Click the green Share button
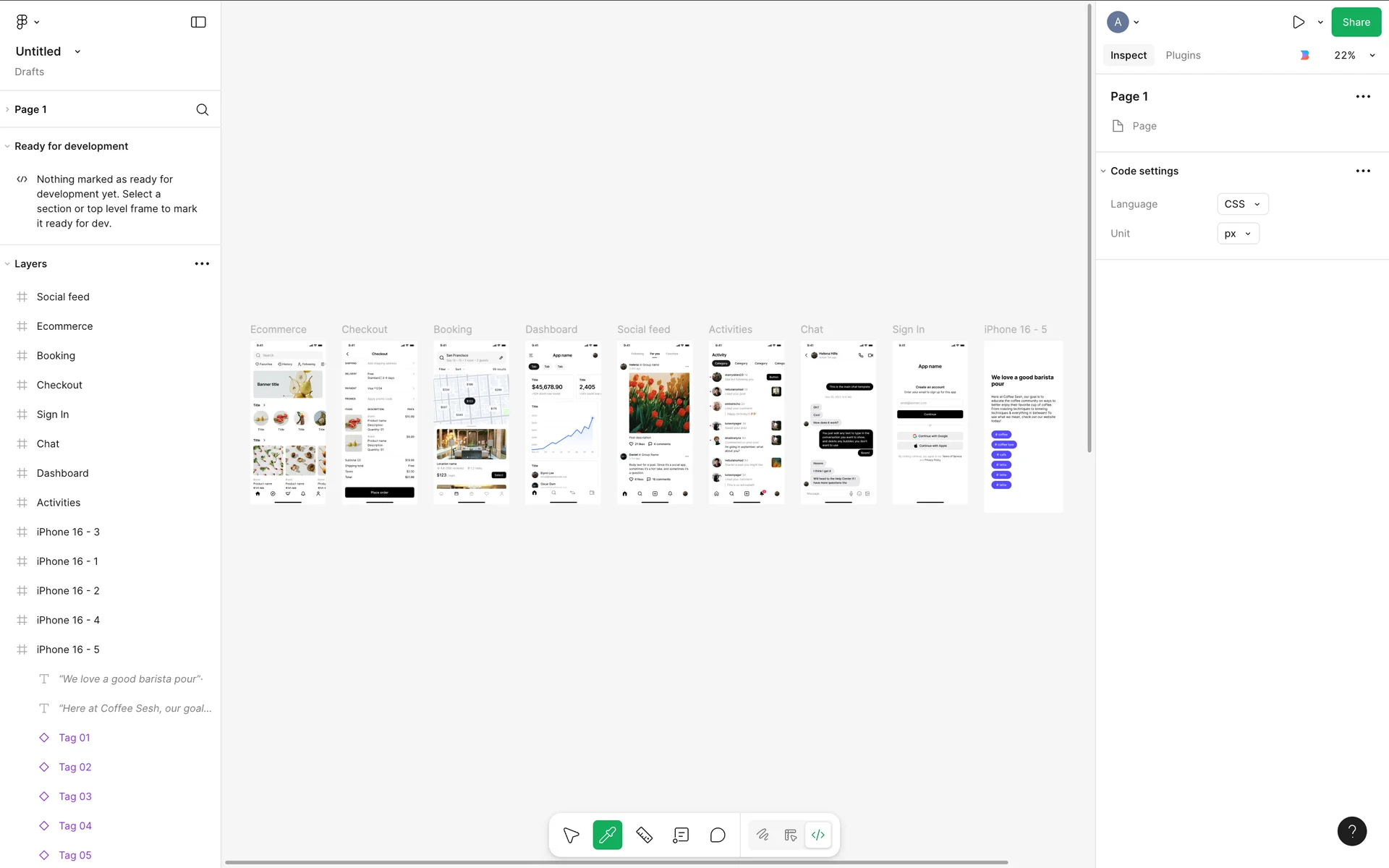Image resolution: width=1389 pixels, height=868 pixels. 1356,22
